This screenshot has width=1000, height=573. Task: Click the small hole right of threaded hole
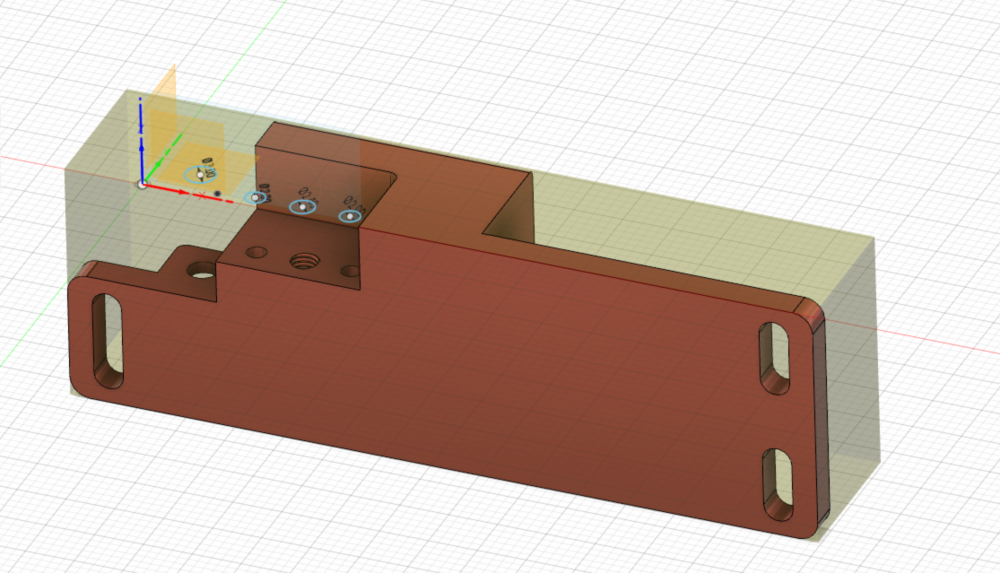coord(349,270)
